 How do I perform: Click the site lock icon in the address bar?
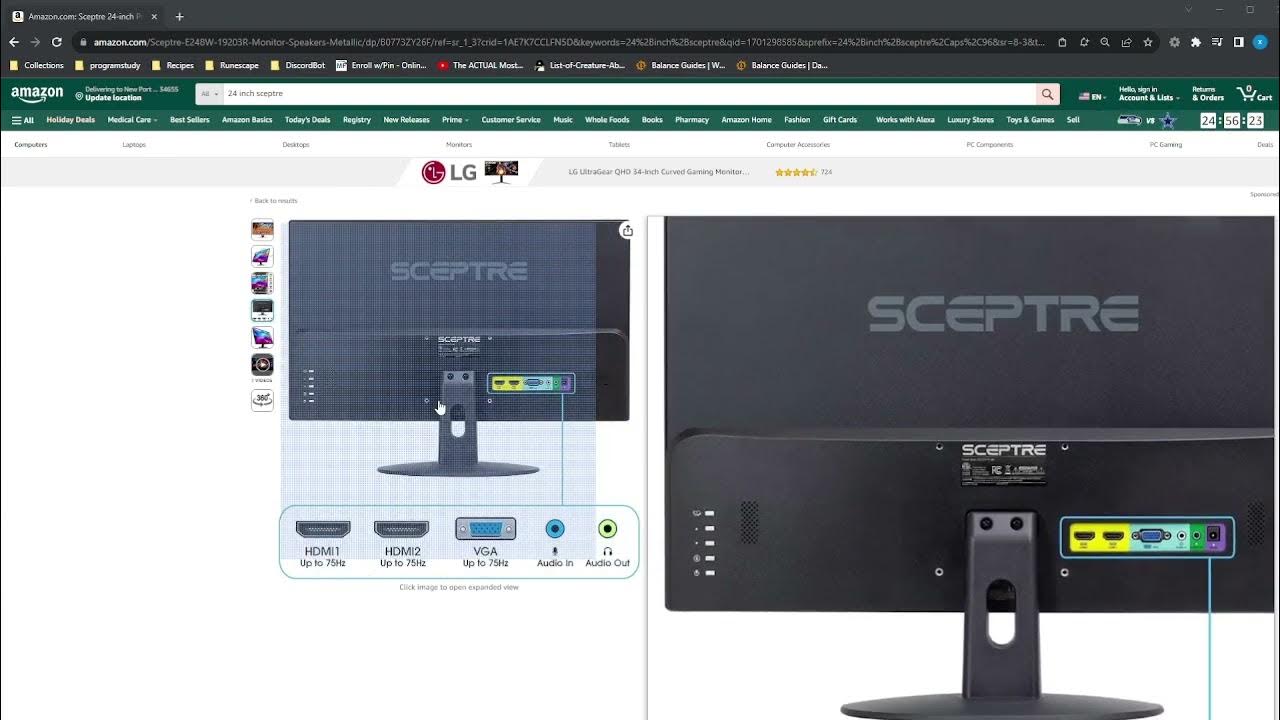pyautogui.click(x=84, y=42)
